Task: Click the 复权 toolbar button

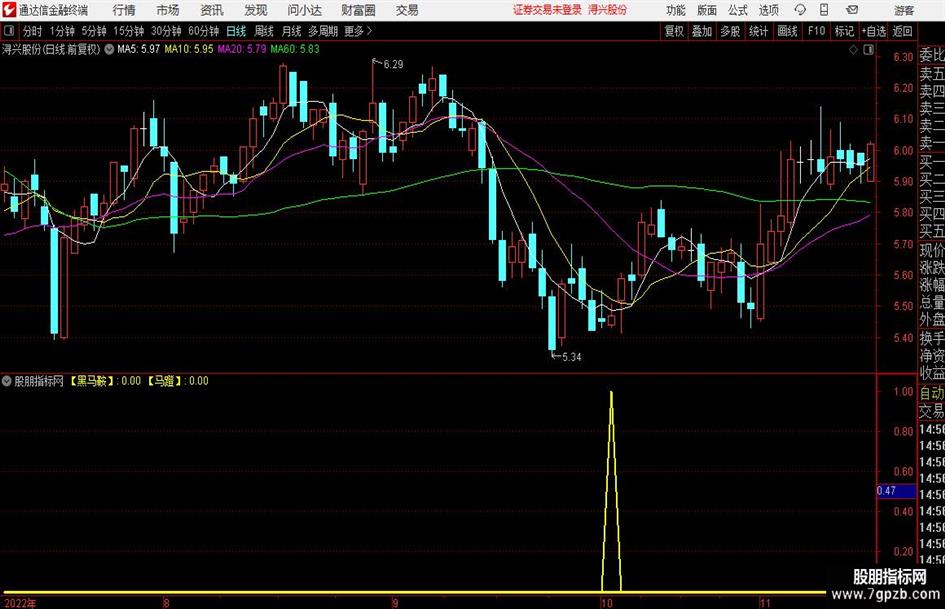Action: 674,31
